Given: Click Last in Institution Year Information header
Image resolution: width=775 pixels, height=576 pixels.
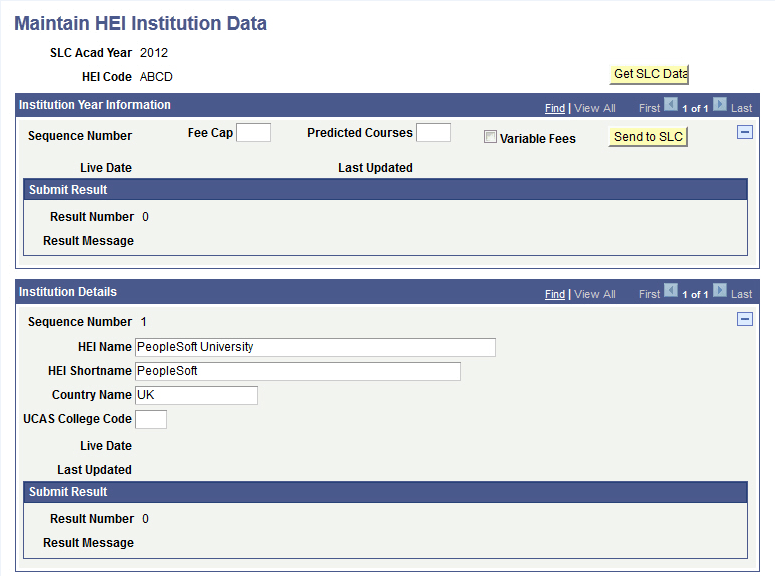Looking at the screenshot, I should tap(741, 108).
